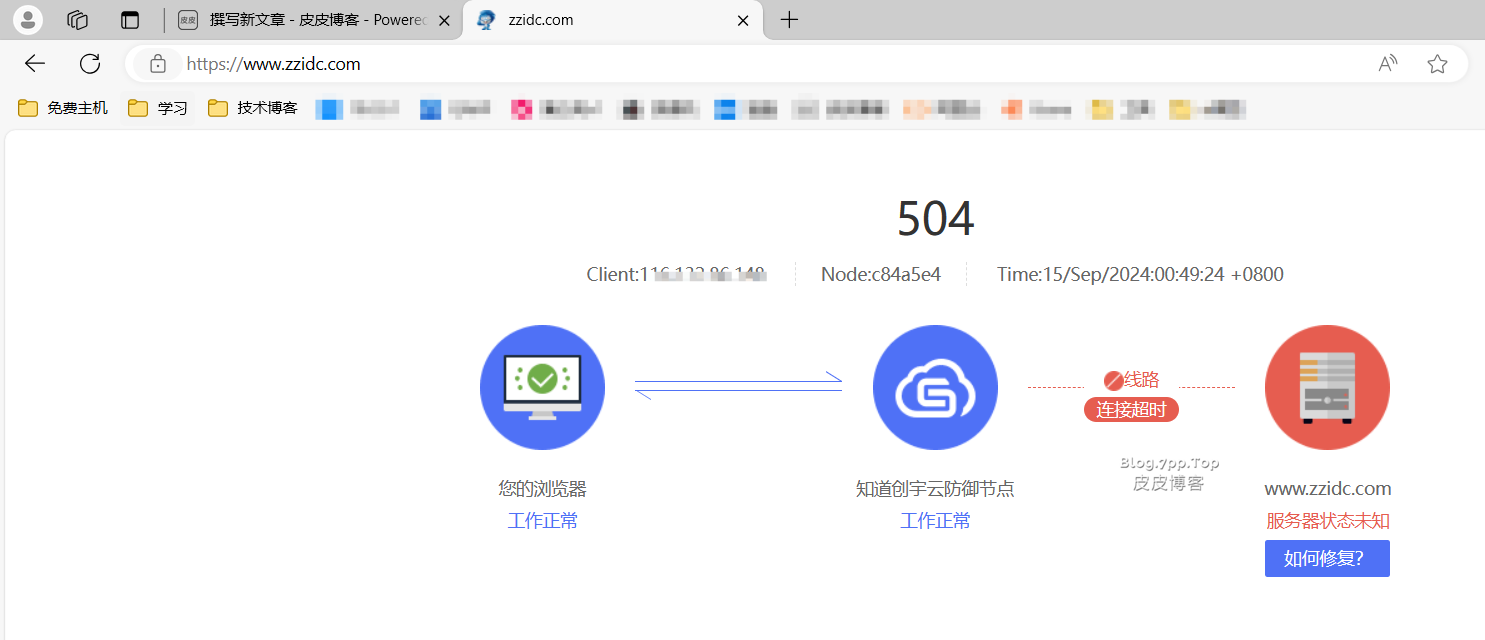Start Read Aloud icon in address bar
The width and height of the screenshot is (1485, 640).
click(x=1388, y=64)
